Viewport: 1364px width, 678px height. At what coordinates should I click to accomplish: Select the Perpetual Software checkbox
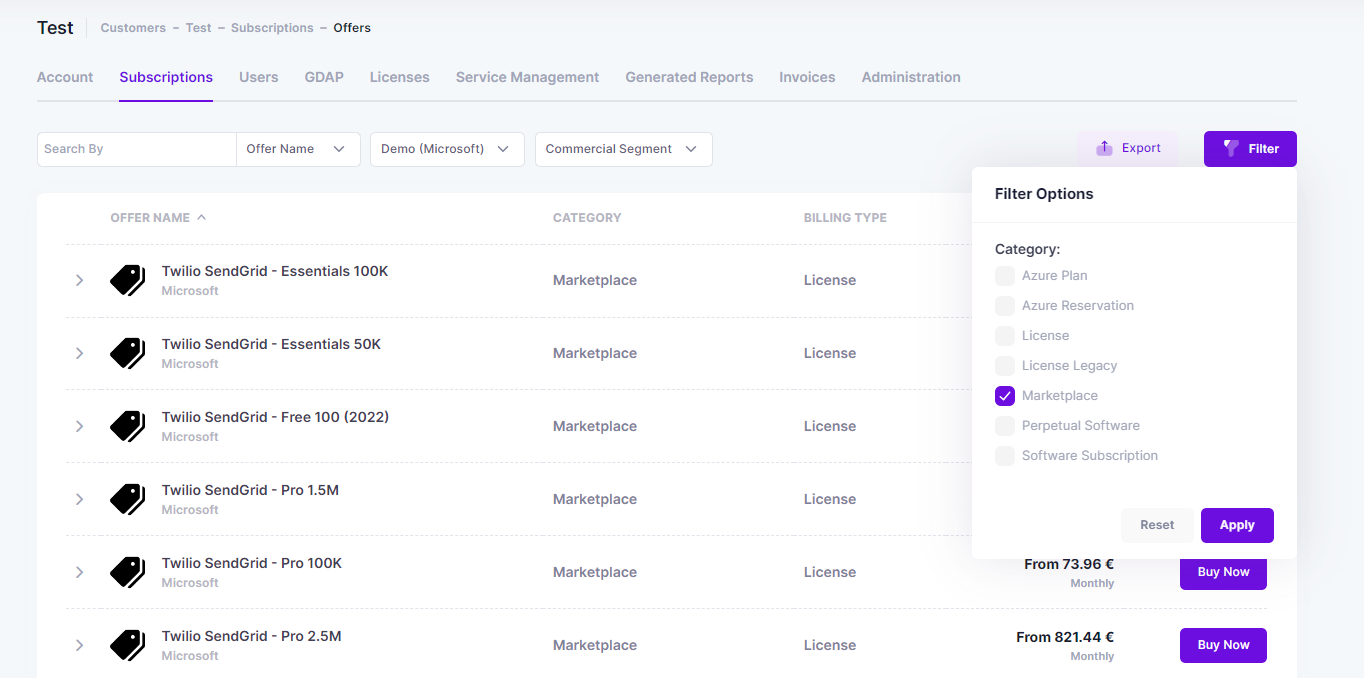[1005, 425]
